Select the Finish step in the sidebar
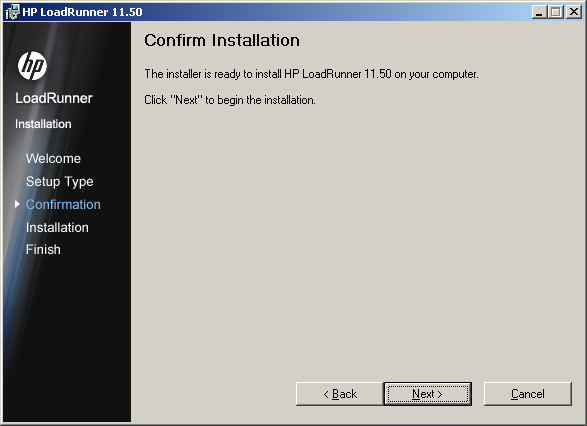This screenshot has height=426, width=587. click(x=43, y=249)
